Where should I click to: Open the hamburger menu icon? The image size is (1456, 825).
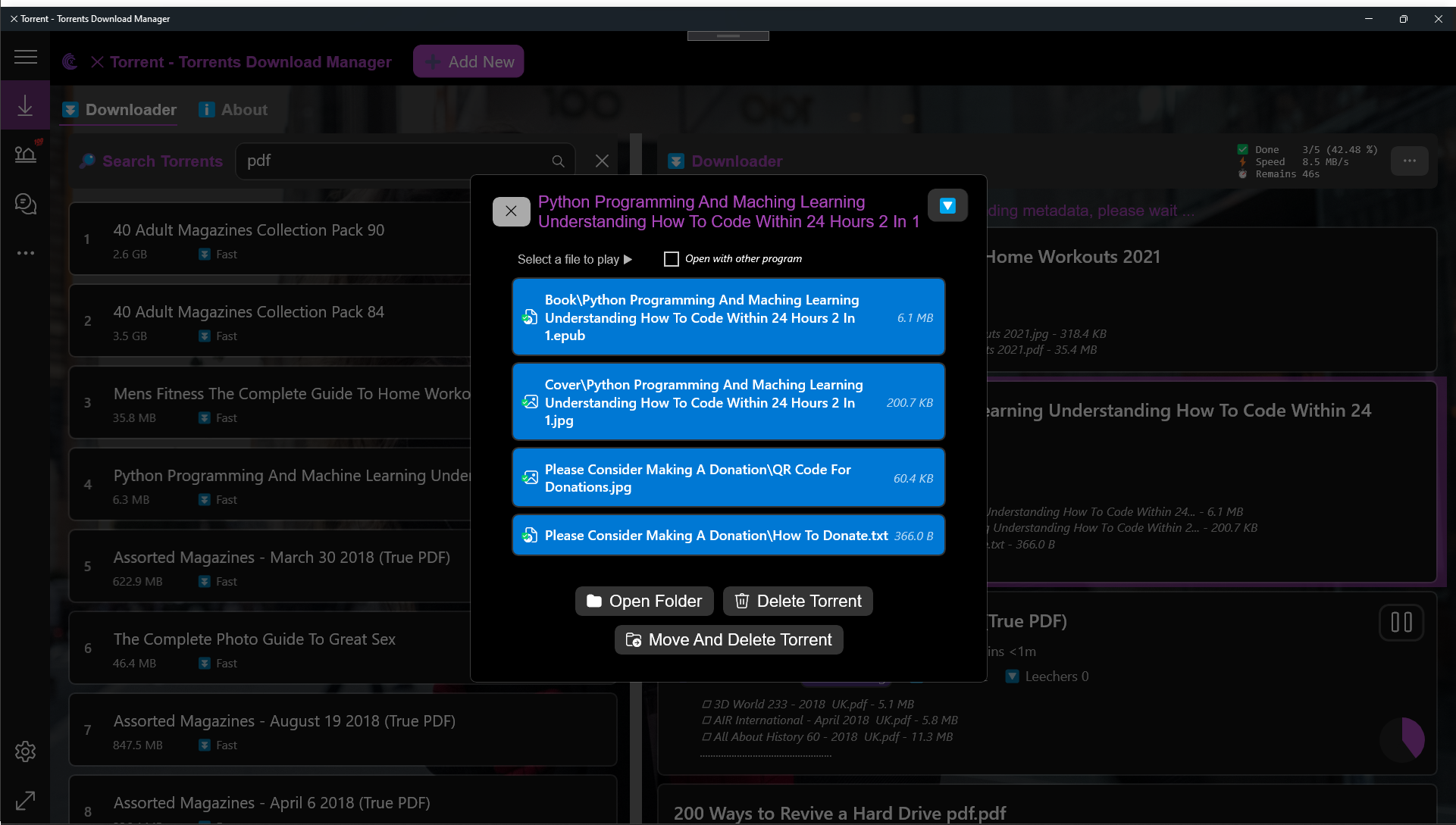coord(25,57)
